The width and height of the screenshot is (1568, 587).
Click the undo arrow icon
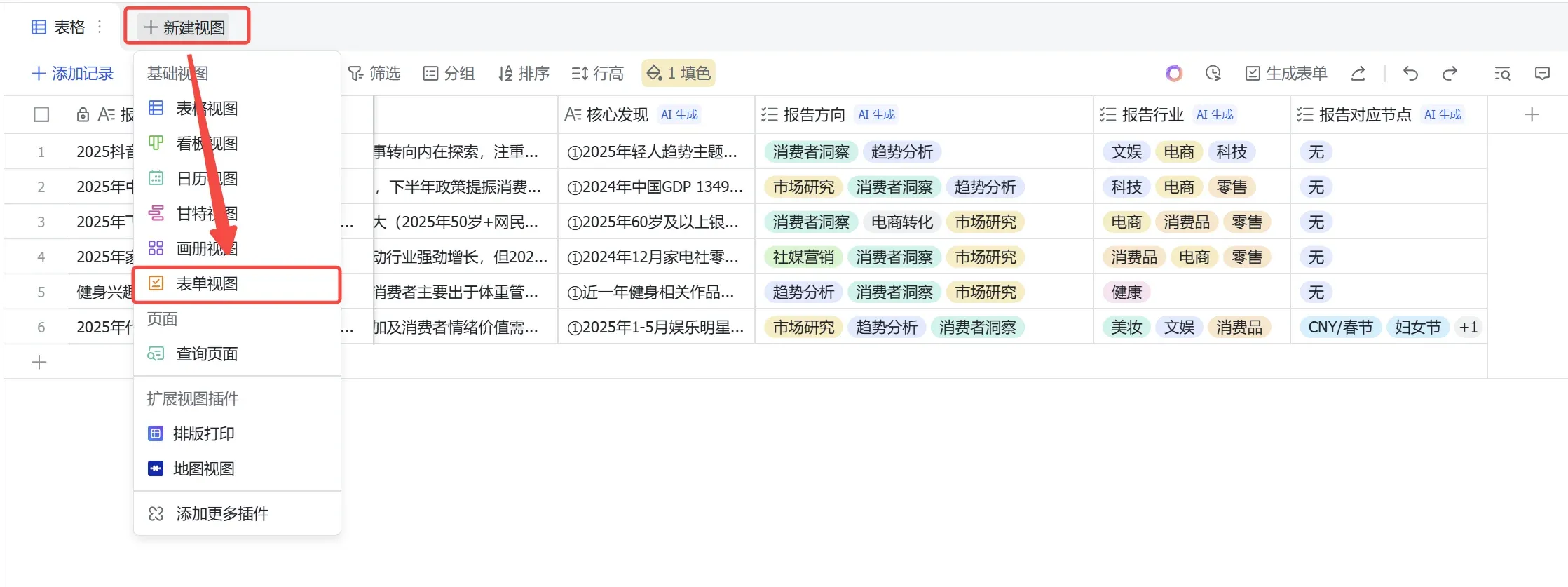pos(1410,74)
